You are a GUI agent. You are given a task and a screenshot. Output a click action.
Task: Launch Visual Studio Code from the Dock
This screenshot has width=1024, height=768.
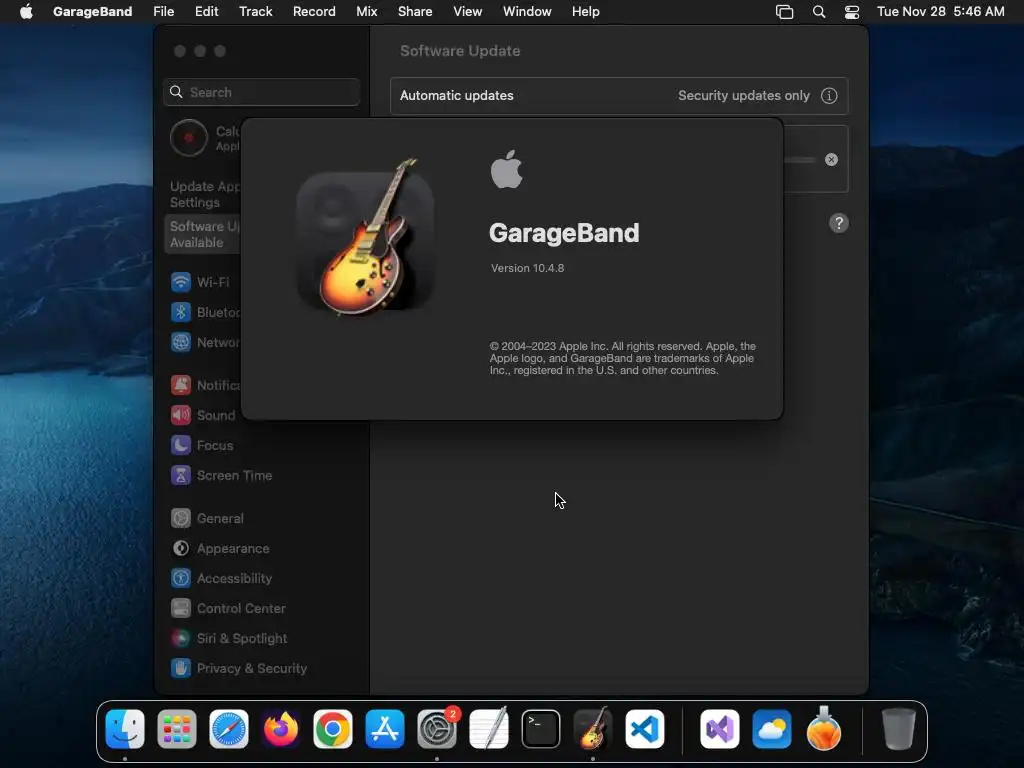coord(645,729)
